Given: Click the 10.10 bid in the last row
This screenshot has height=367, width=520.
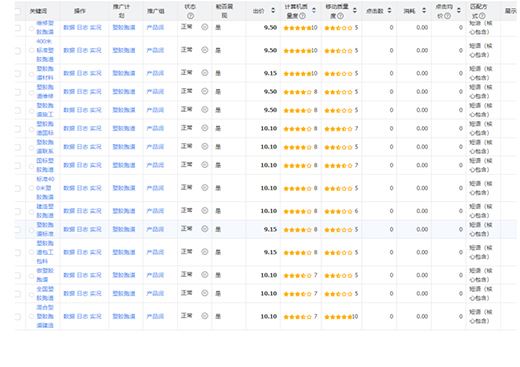Looking at the screenshot, I should point(269,316).
